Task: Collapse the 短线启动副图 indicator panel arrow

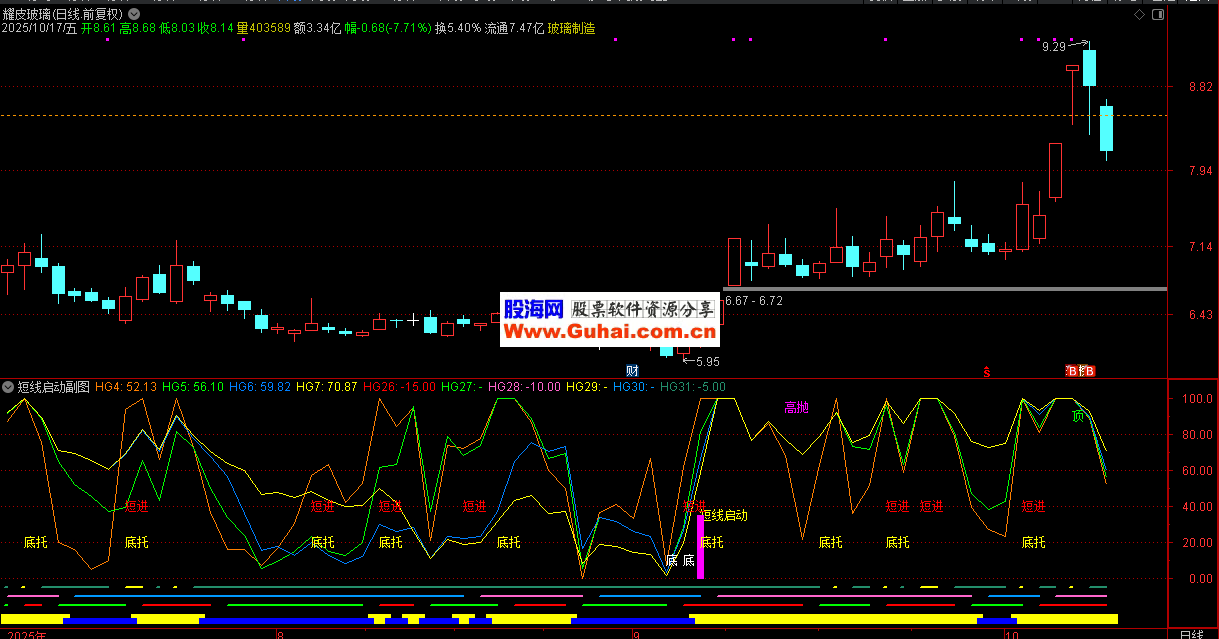Action: (8, 387)
